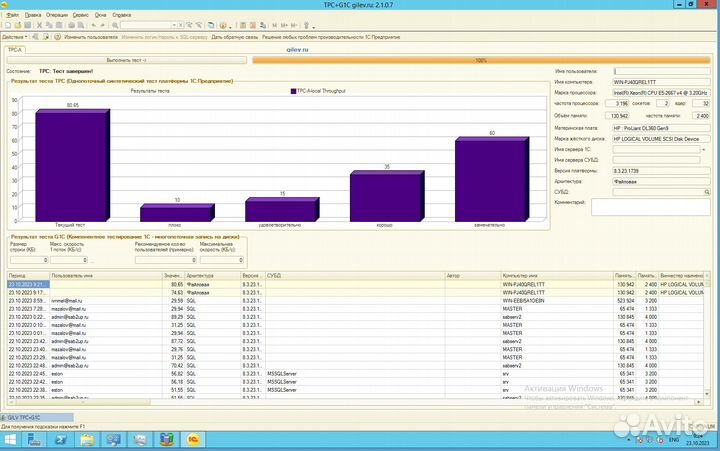Image resolution: width=720 pixels, height=451 pixels.
Task: Open the search text dropdown arrow
Action: click(174, 25)
